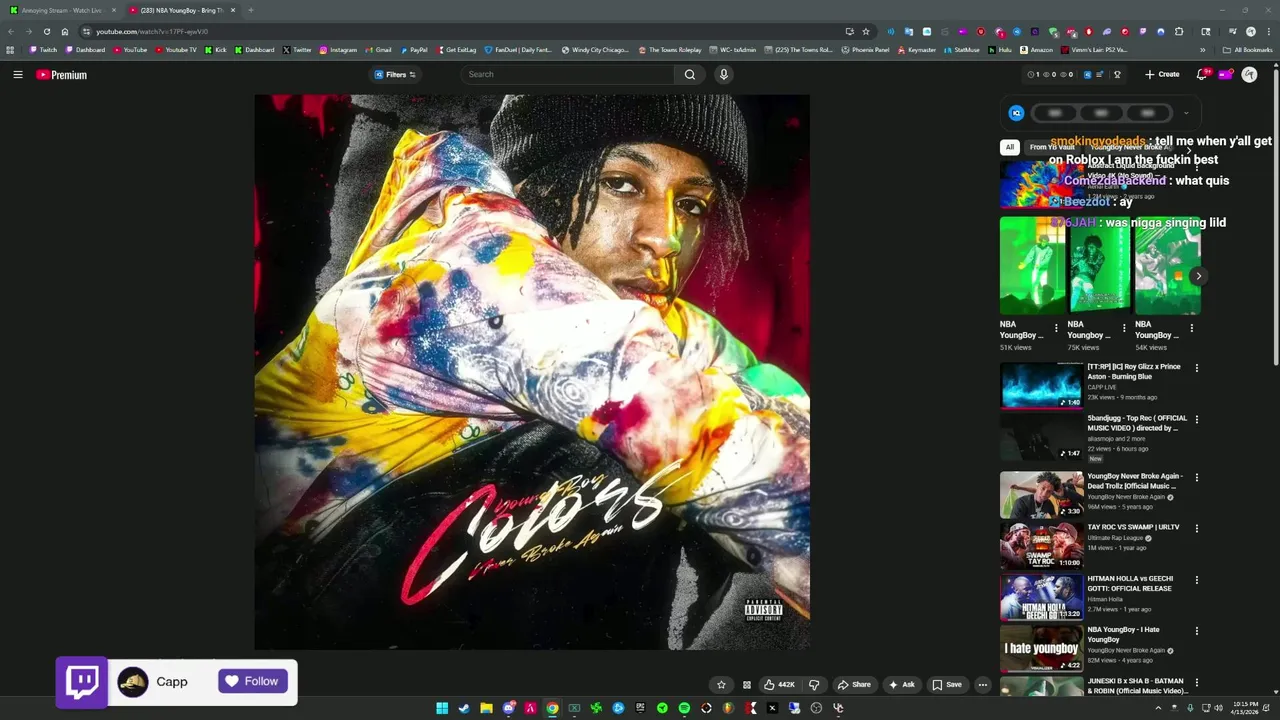This screenshot has height=720, width=1280.
Task: Open the Filters dropdown next to search
Action: 395,74
